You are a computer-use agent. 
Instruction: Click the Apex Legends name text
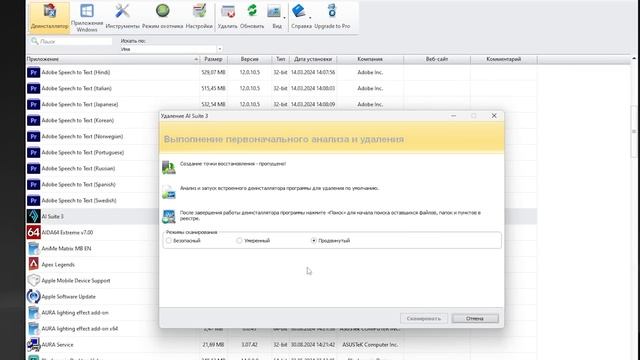coord(58,264)
